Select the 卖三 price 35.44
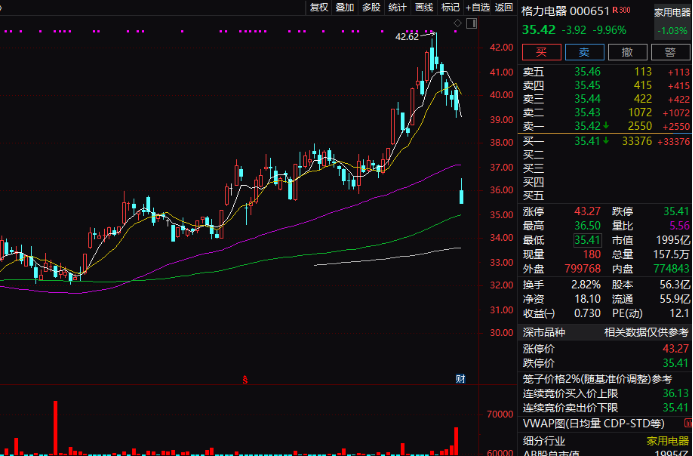The height and width of the screenshot is (456, 693). coord(587,99)
